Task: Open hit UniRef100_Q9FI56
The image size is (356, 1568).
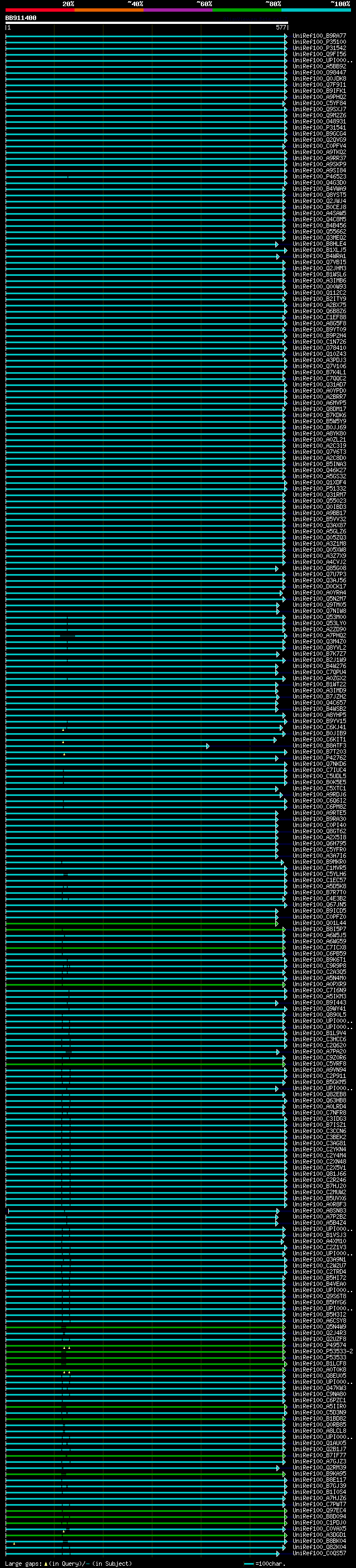Action: 319,54
